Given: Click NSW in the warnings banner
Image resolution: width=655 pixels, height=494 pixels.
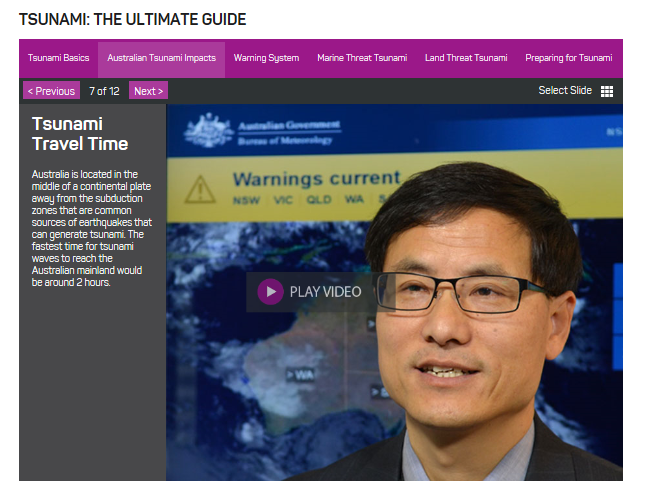Looking at the screenshot, I should 246,200.
